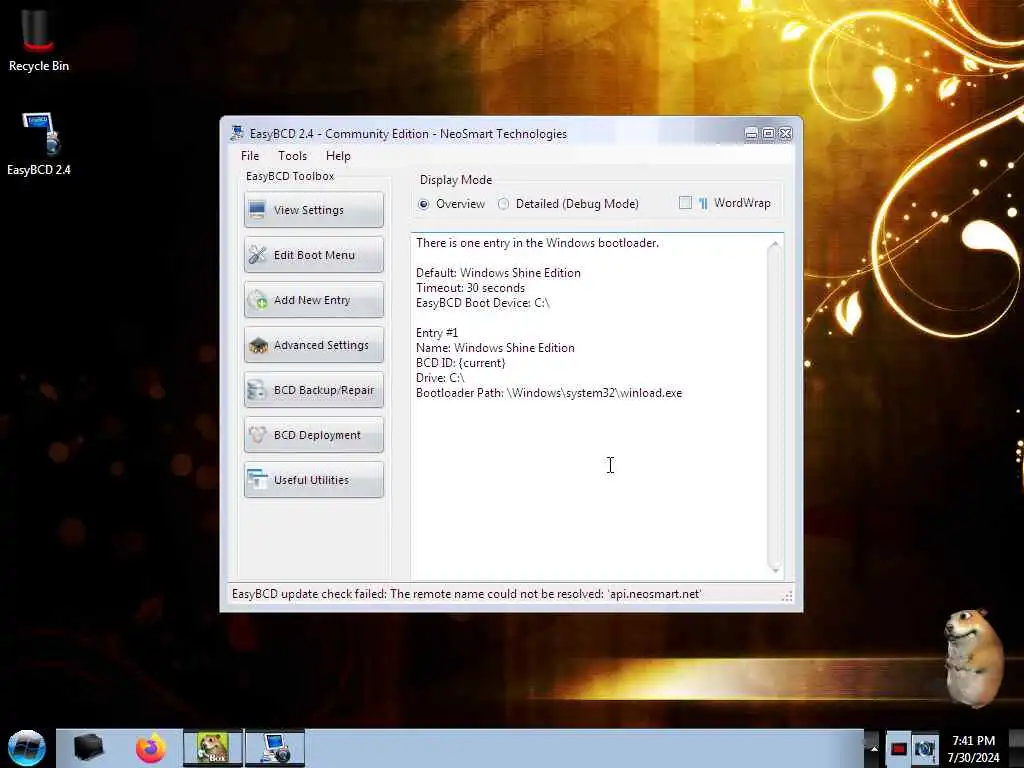Minimize the EasyBCD window
Screen dimensions: 1024x768
pos(752,133)
